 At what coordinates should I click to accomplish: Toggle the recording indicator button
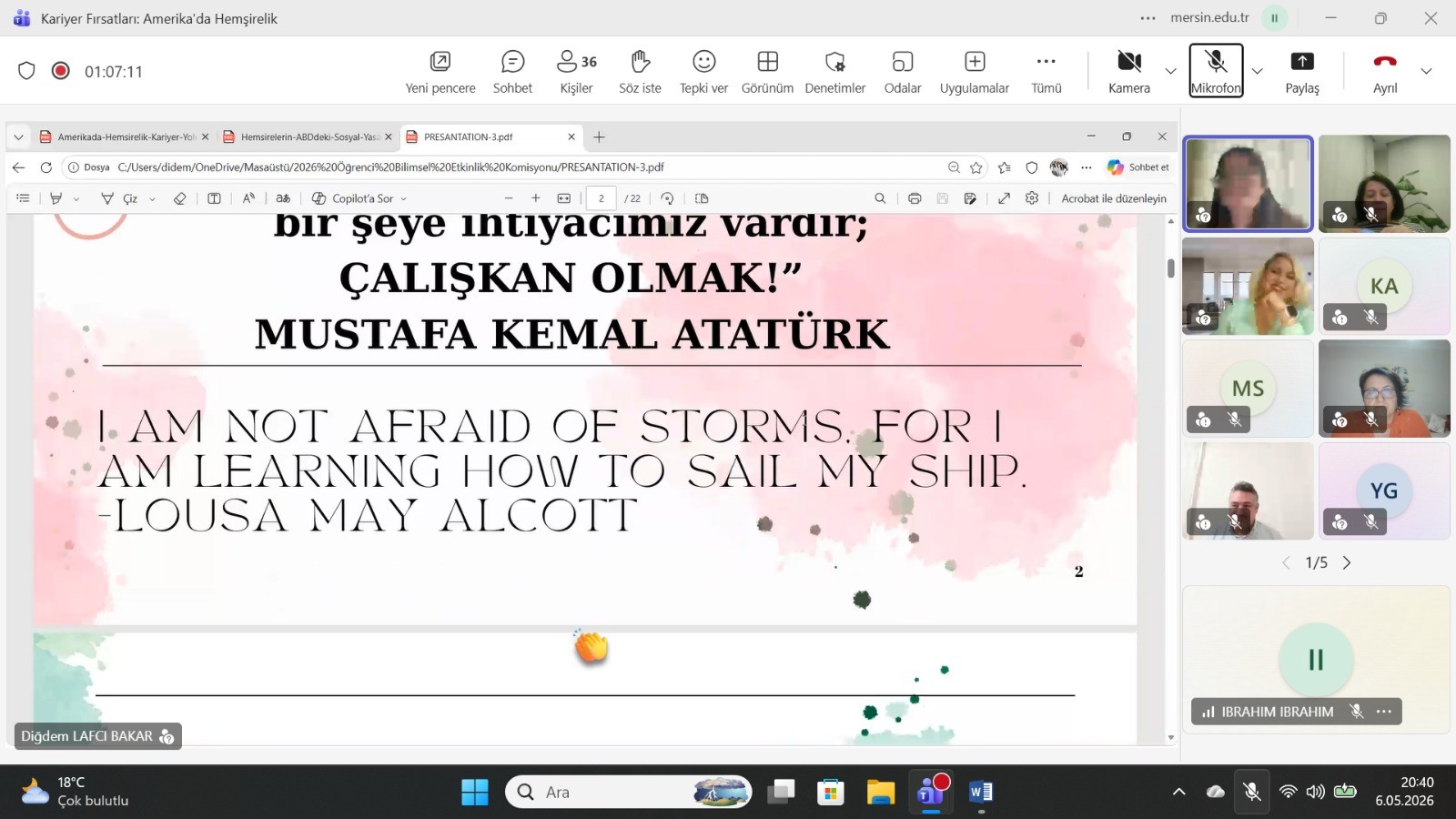point(61,71)
